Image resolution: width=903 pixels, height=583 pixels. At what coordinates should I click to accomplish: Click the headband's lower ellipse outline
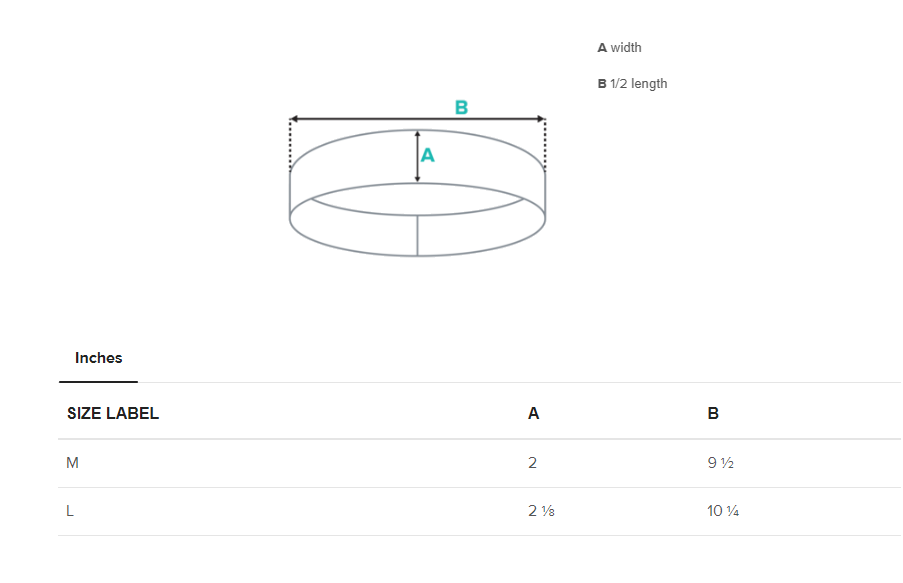click(x=480, y=248)
